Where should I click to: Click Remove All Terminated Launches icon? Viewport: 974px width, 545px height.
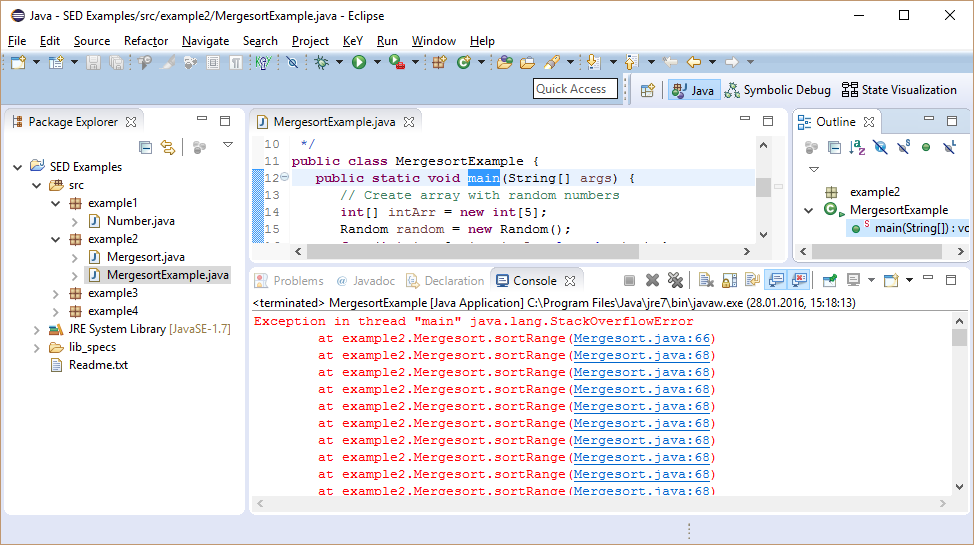pos(675,281)
